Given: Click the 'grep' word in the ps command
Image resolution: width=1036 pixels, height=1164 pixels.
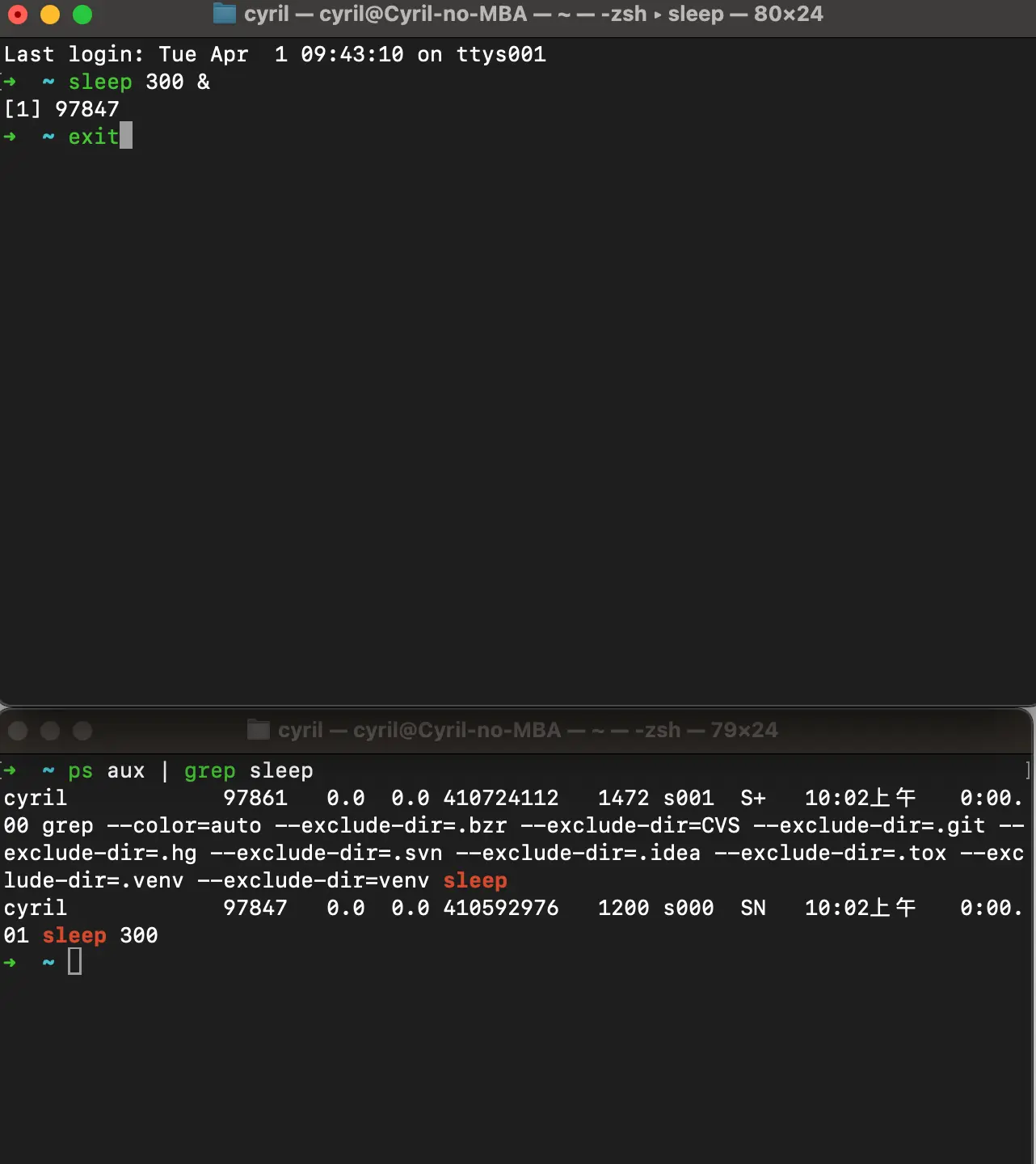Looking at the screenshot, I should 209,771.
